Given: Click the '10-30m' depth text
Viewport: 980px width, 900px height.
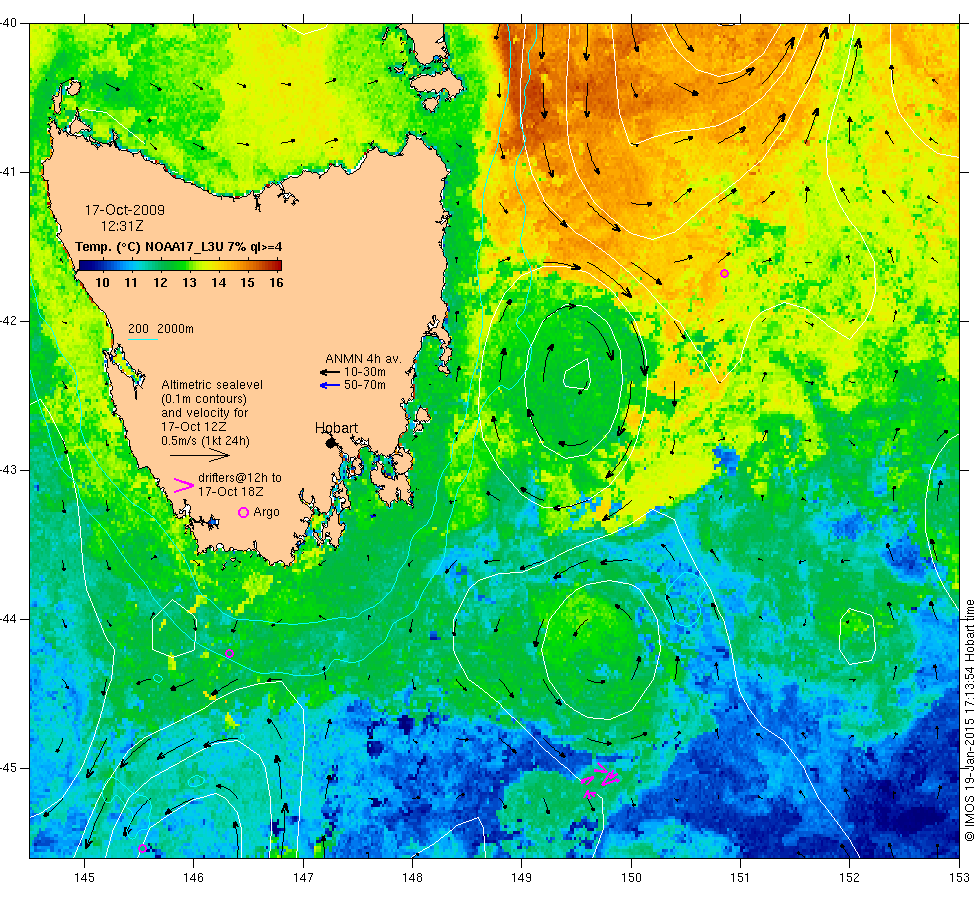Looking at the screenshot, I should click(x=364, y=372).
